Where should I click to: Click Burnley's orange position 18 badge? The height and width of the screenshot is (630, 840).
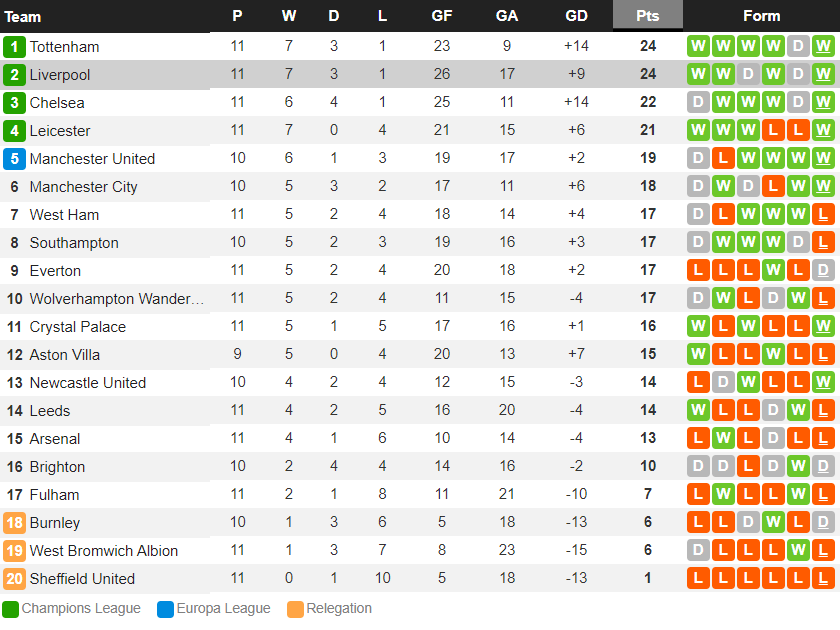coord(14,523)
